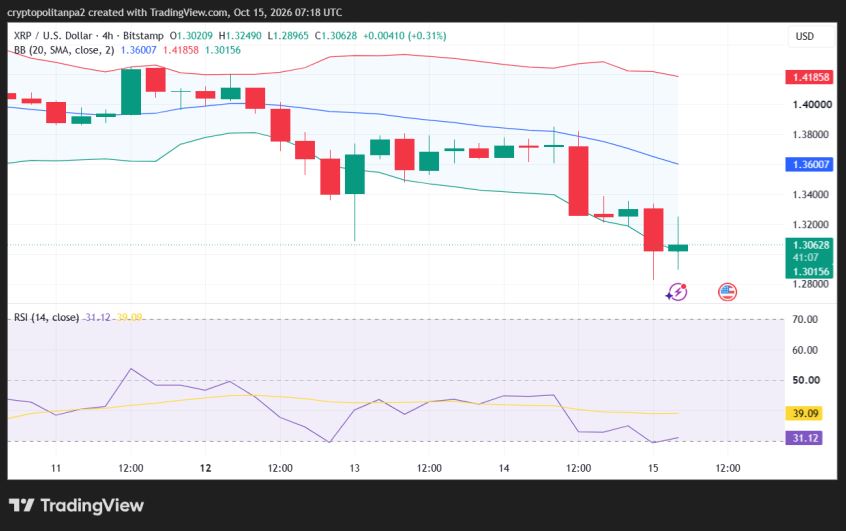
Task: Click the L1.28965 low value in header
Action: 288,36
